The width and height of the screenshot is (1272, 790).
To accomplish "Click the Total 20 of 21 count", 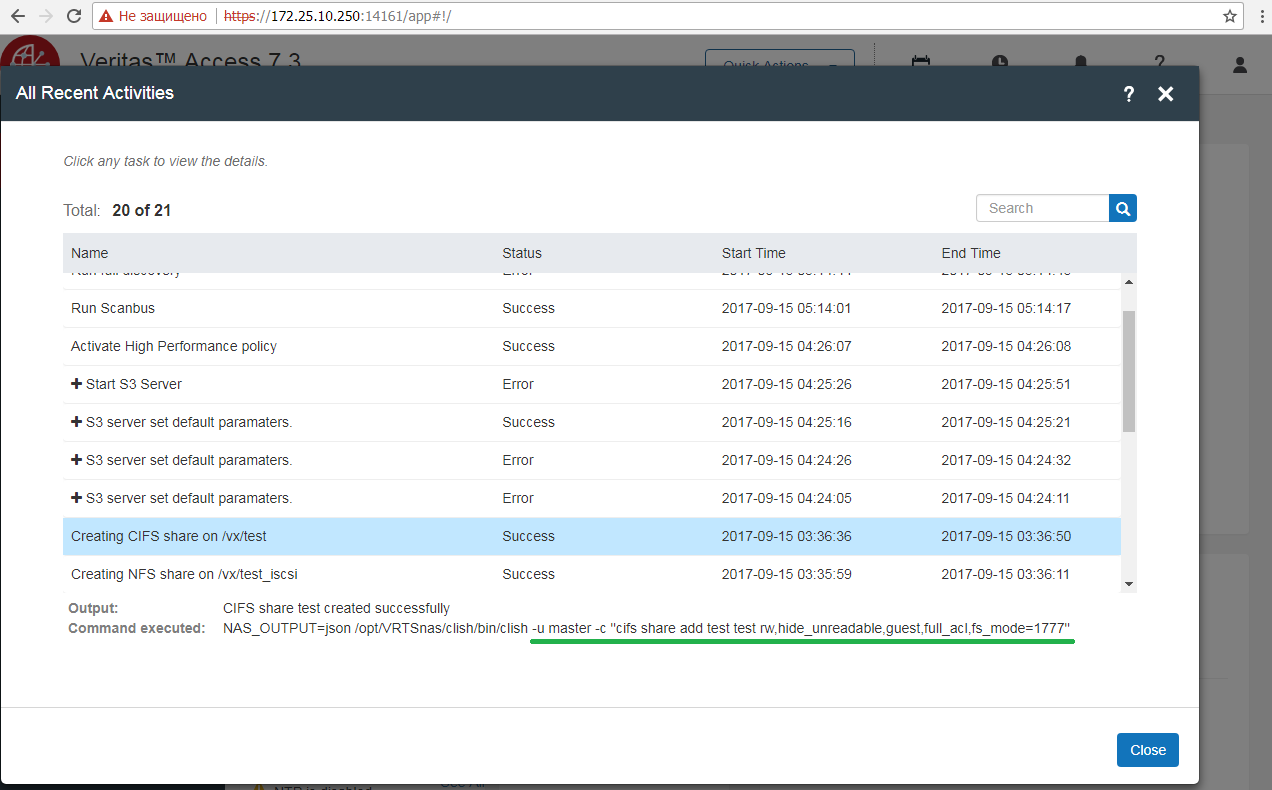I will pyautogui.click(x=117, y=211).
